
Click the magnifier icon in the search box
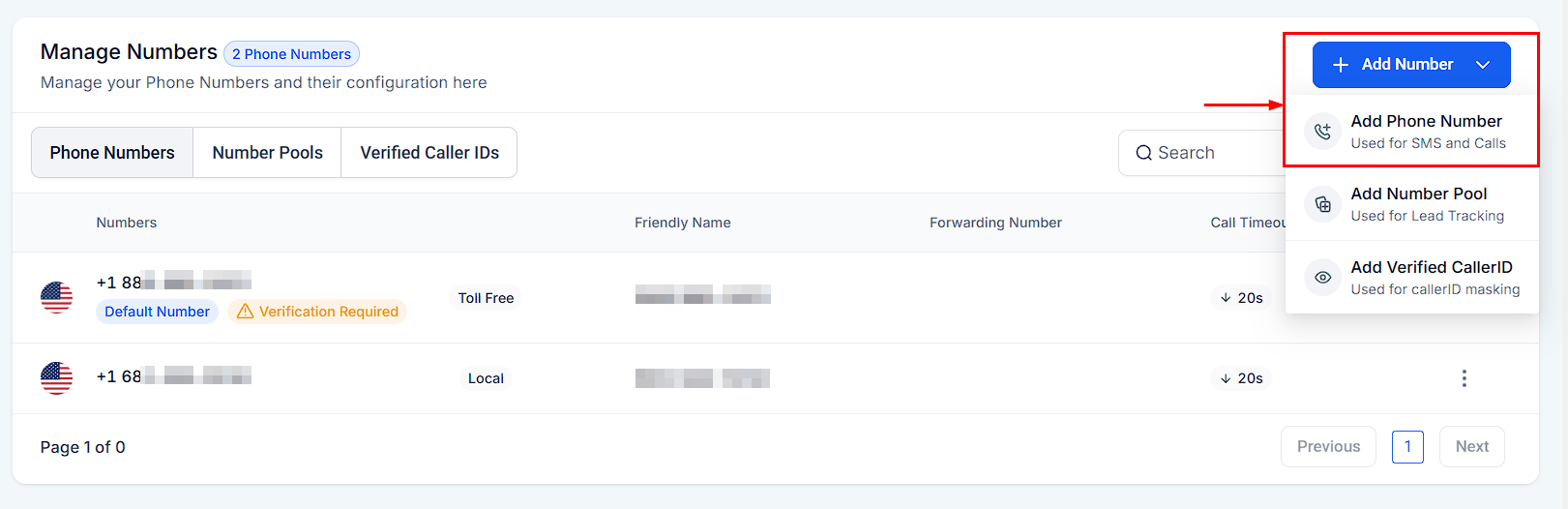[1143, 153]
